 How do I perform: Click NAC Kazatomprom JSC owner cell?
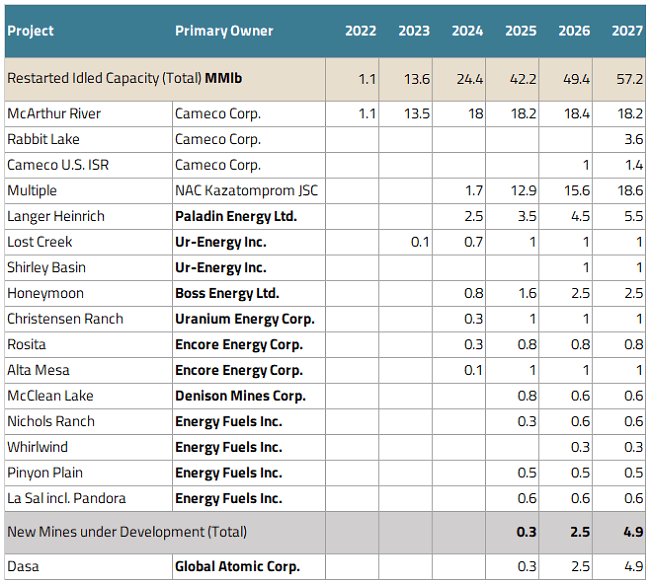pos(249,191)
